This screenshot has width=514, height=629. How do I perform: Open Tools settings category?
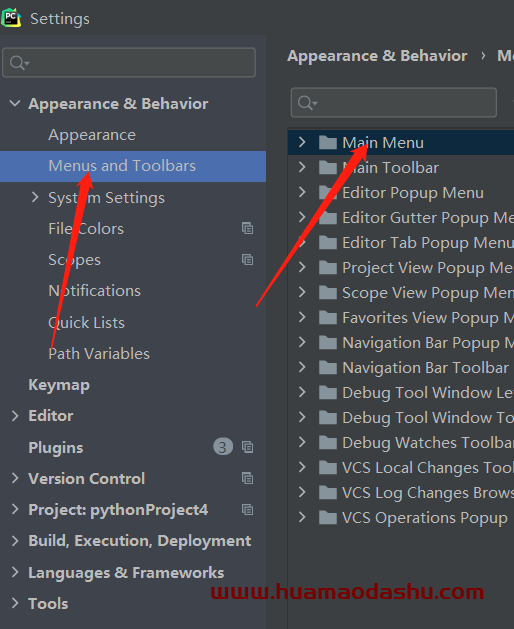click(x=48, y=604)
